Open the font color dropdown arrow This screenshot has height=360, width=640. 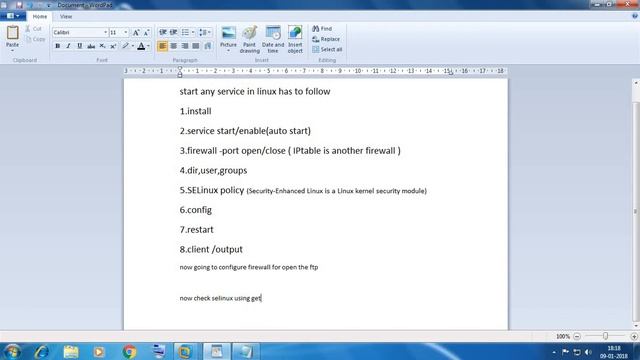point(148,46)
